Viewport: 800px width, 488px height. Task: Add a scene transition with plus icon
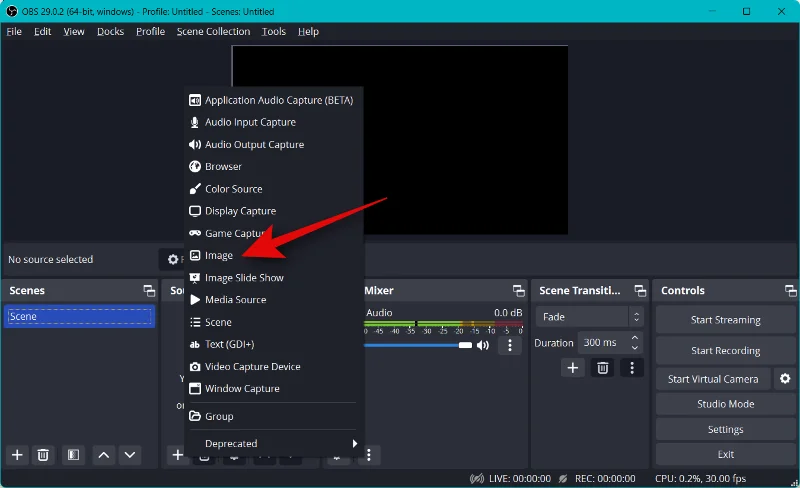click(572, 368)
